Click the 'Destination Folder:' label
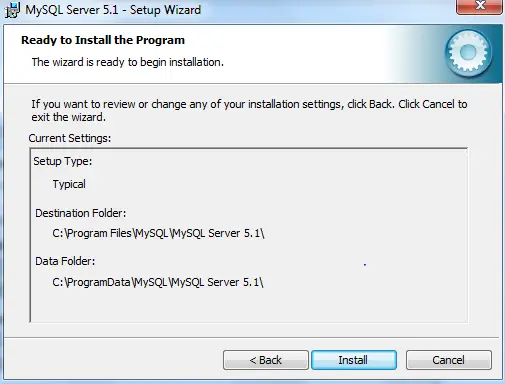Viewport: 505px width, 384px height. [81, 213]
